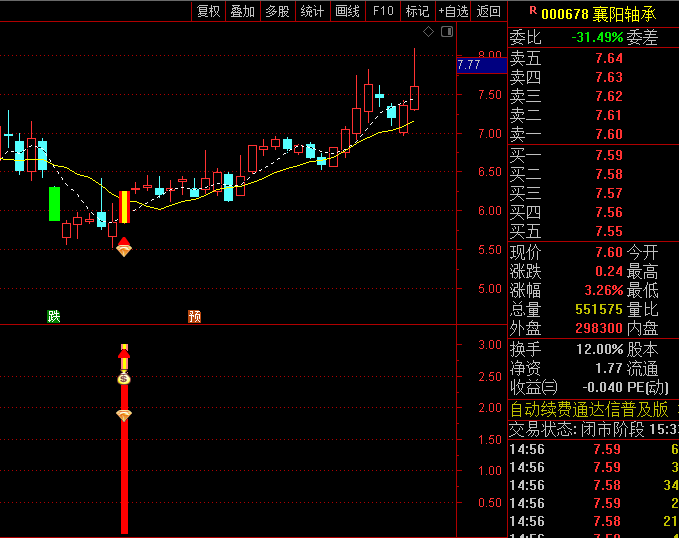
Task: Toggle the side panel icon above chart
Action: tap(447, 32)
